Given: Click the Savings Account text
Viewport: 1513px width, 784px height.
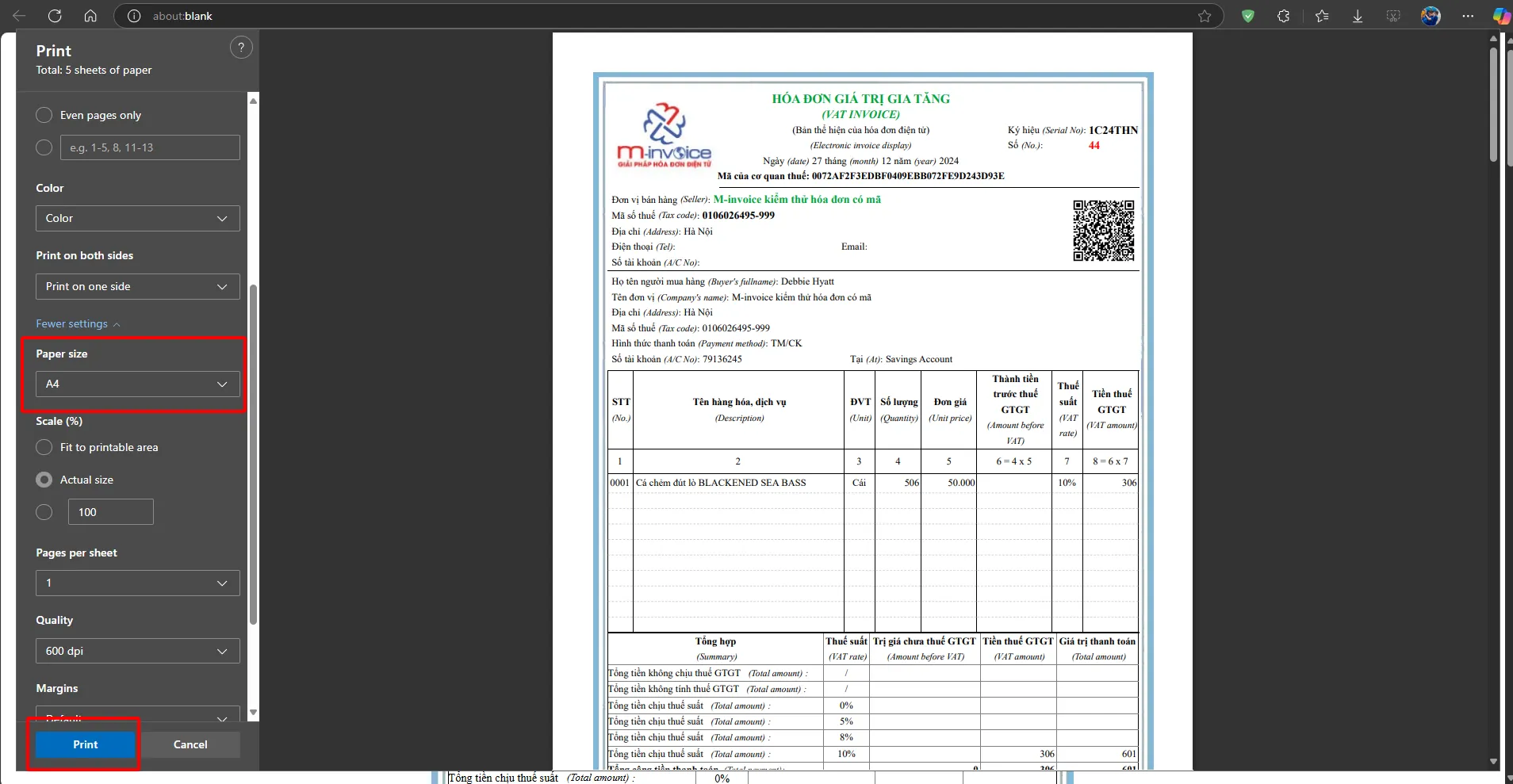Looking at the screenshot, I should click(919, 359).
